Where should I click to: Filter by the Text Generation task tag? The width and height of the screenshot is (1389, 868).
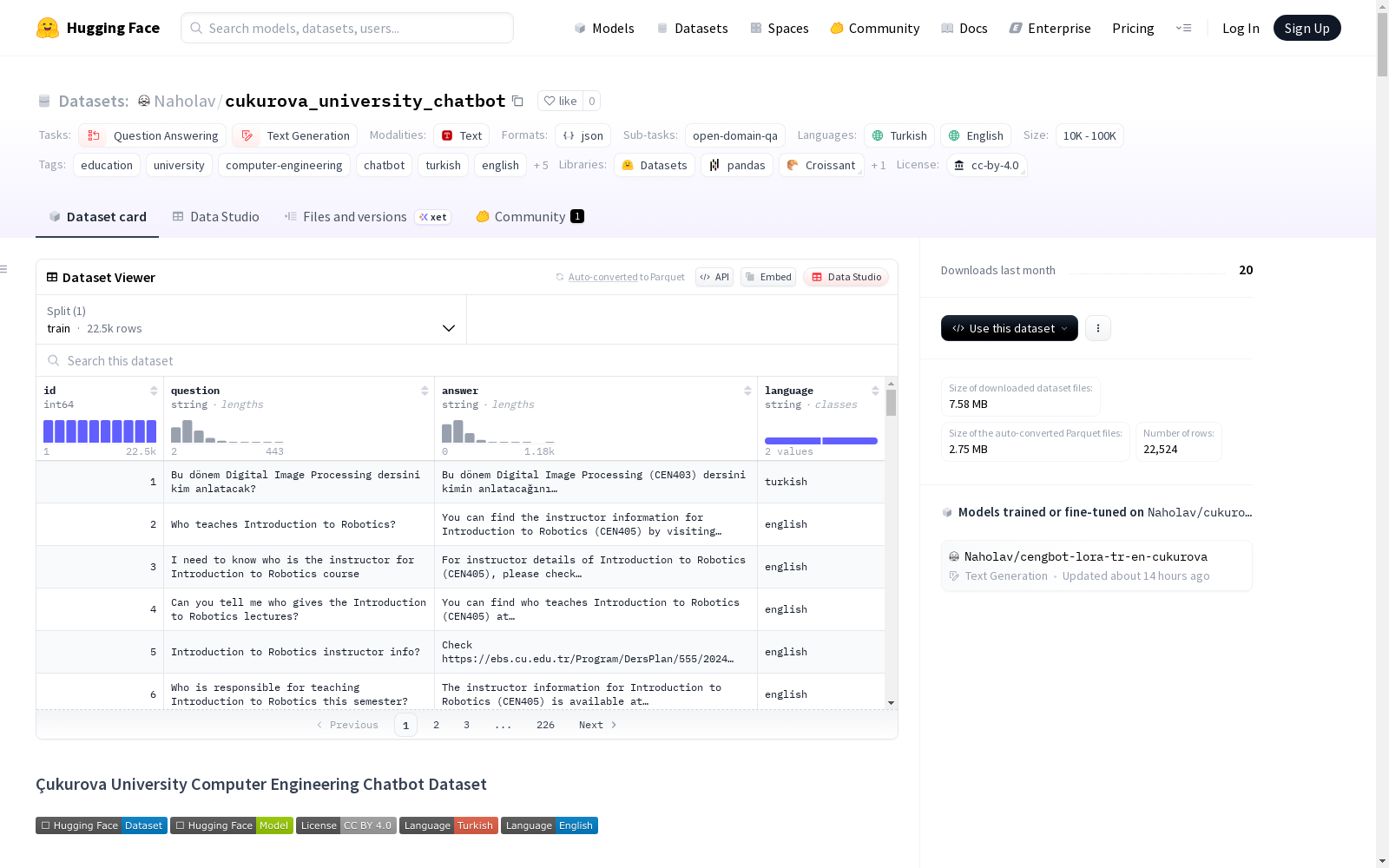tap(295, 135)
